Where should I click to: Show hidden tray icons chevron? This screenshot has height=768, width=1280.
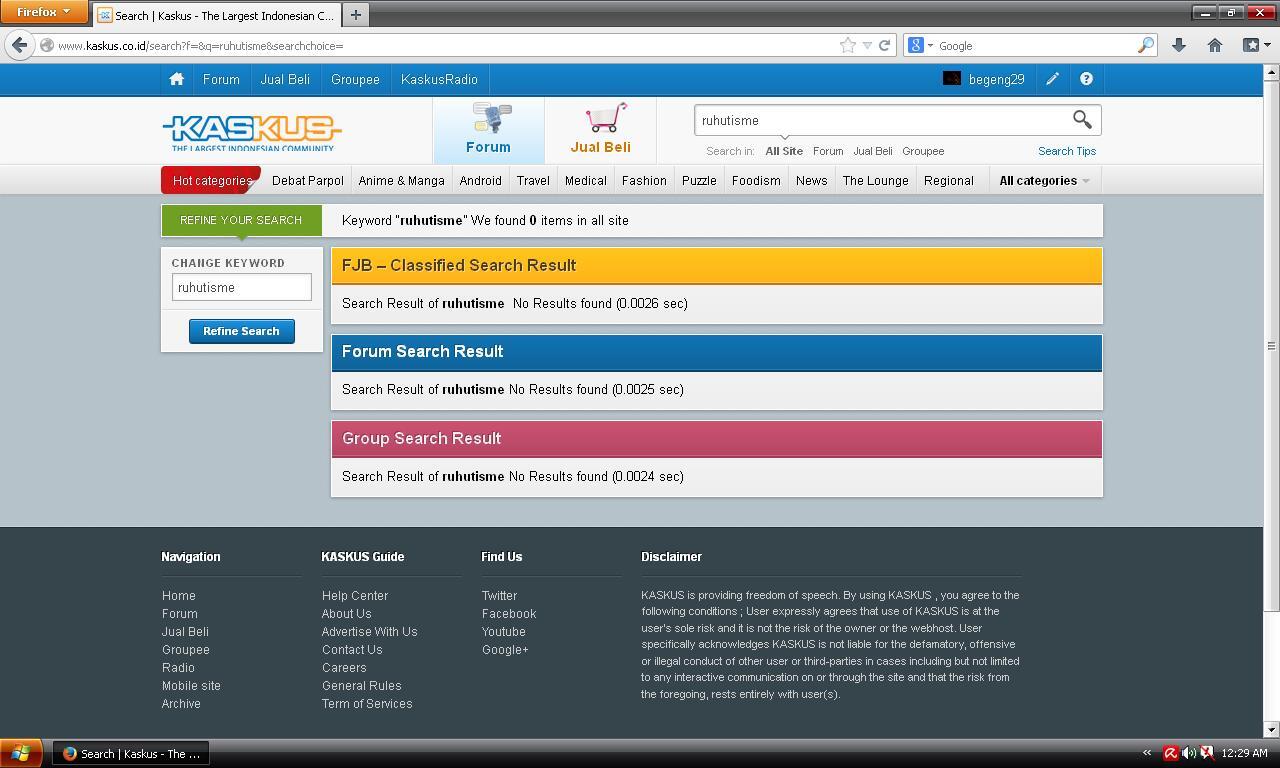click(1147, 753)
